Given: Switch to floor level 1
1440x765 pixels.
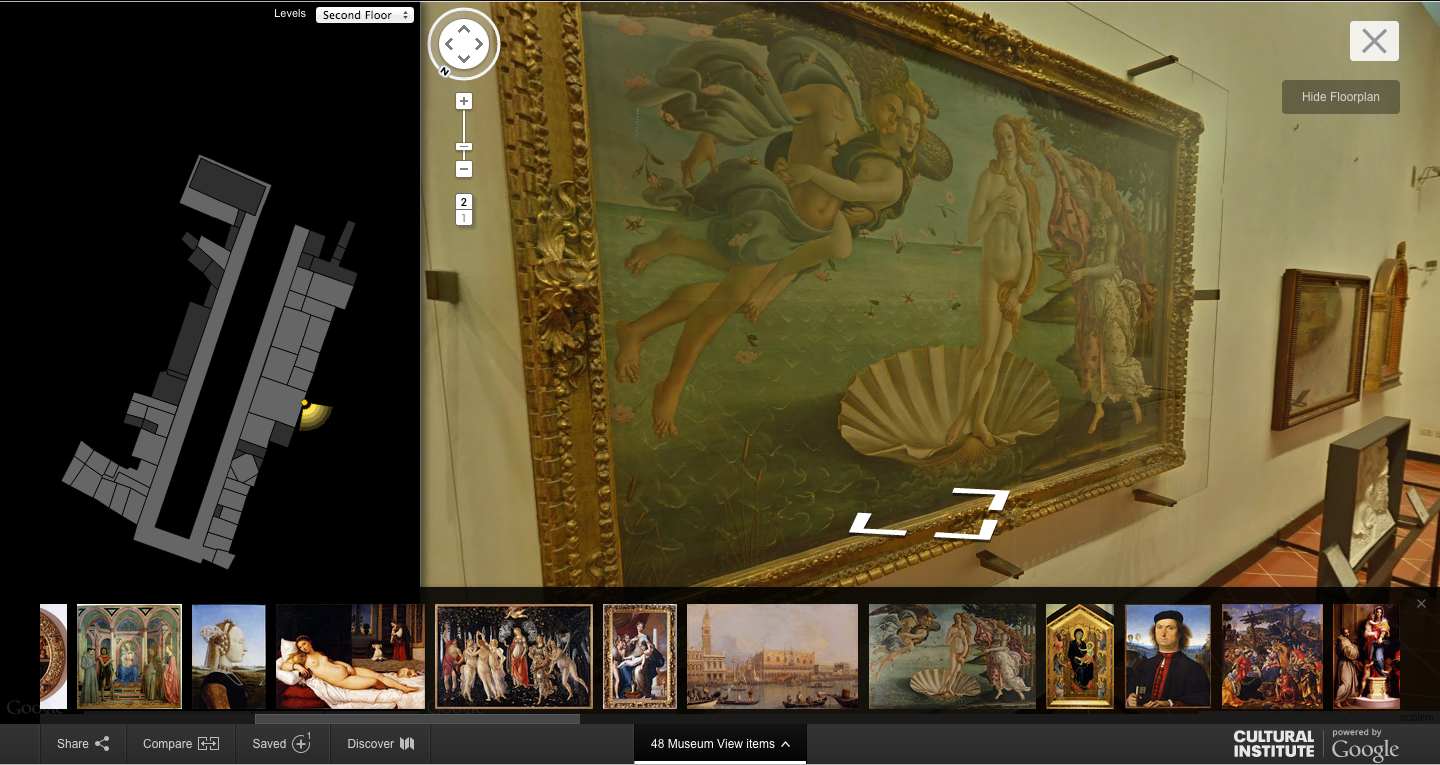Looking at the screenshot, I should pos(463,218).
